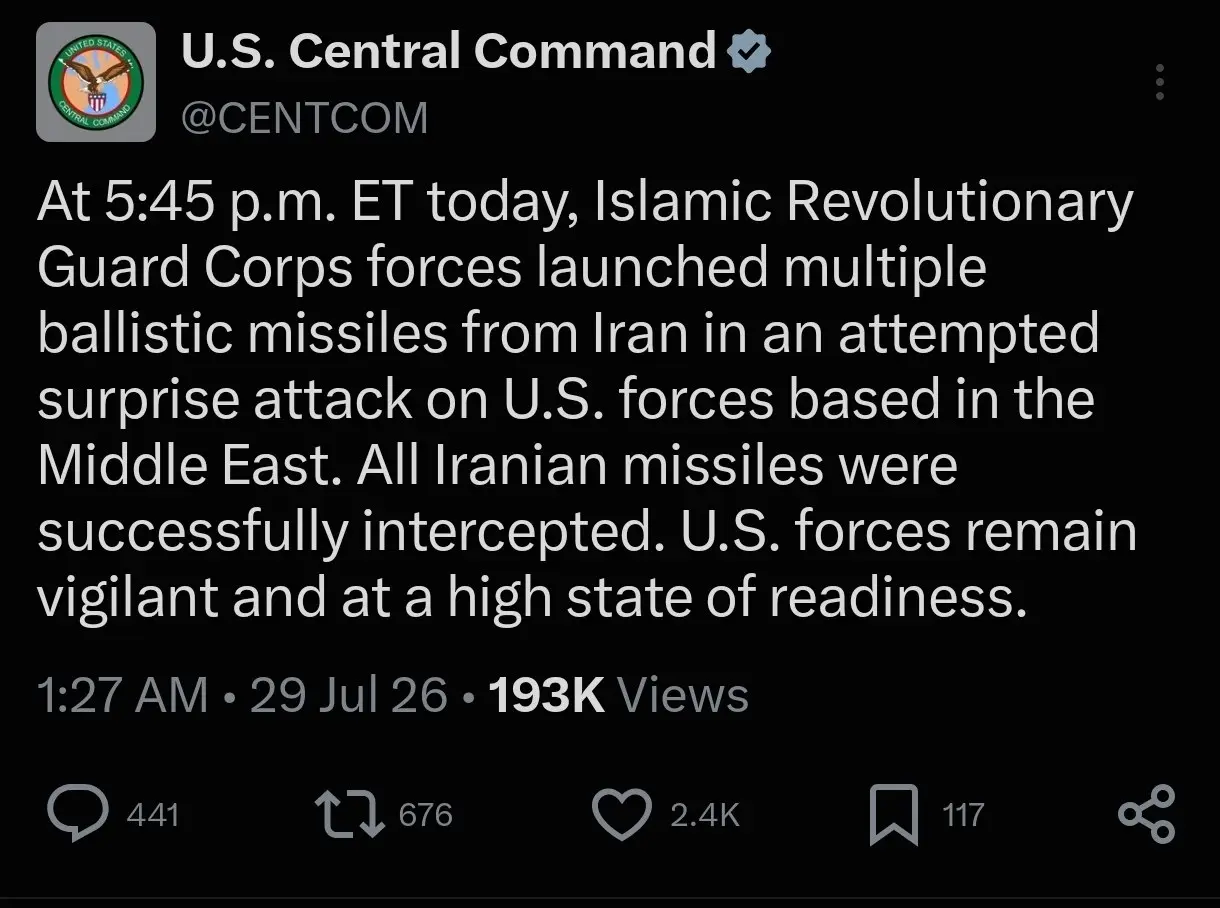This screenshot has width=1220, height=908.
Task: Click the Views label
Action: [x=683, y=695]
